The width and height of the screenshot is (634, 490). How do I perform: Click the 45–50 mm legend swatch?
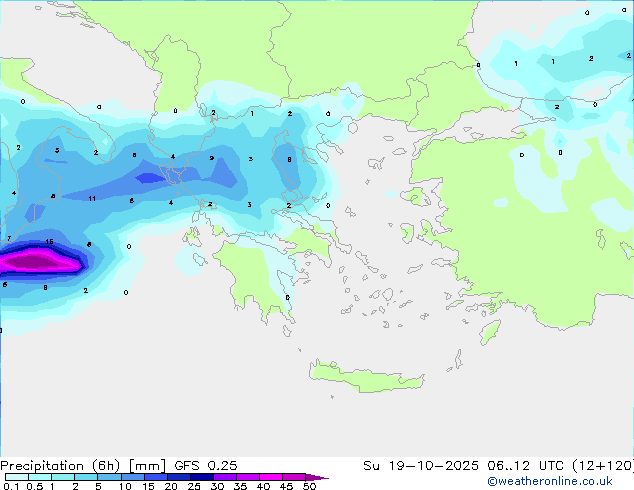294,477
